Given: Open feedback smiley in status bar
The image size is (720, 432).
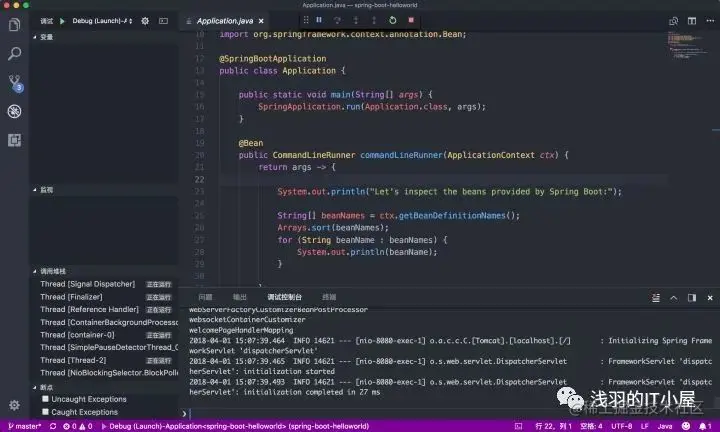Looking at the screenshot, I should point(686,426).
